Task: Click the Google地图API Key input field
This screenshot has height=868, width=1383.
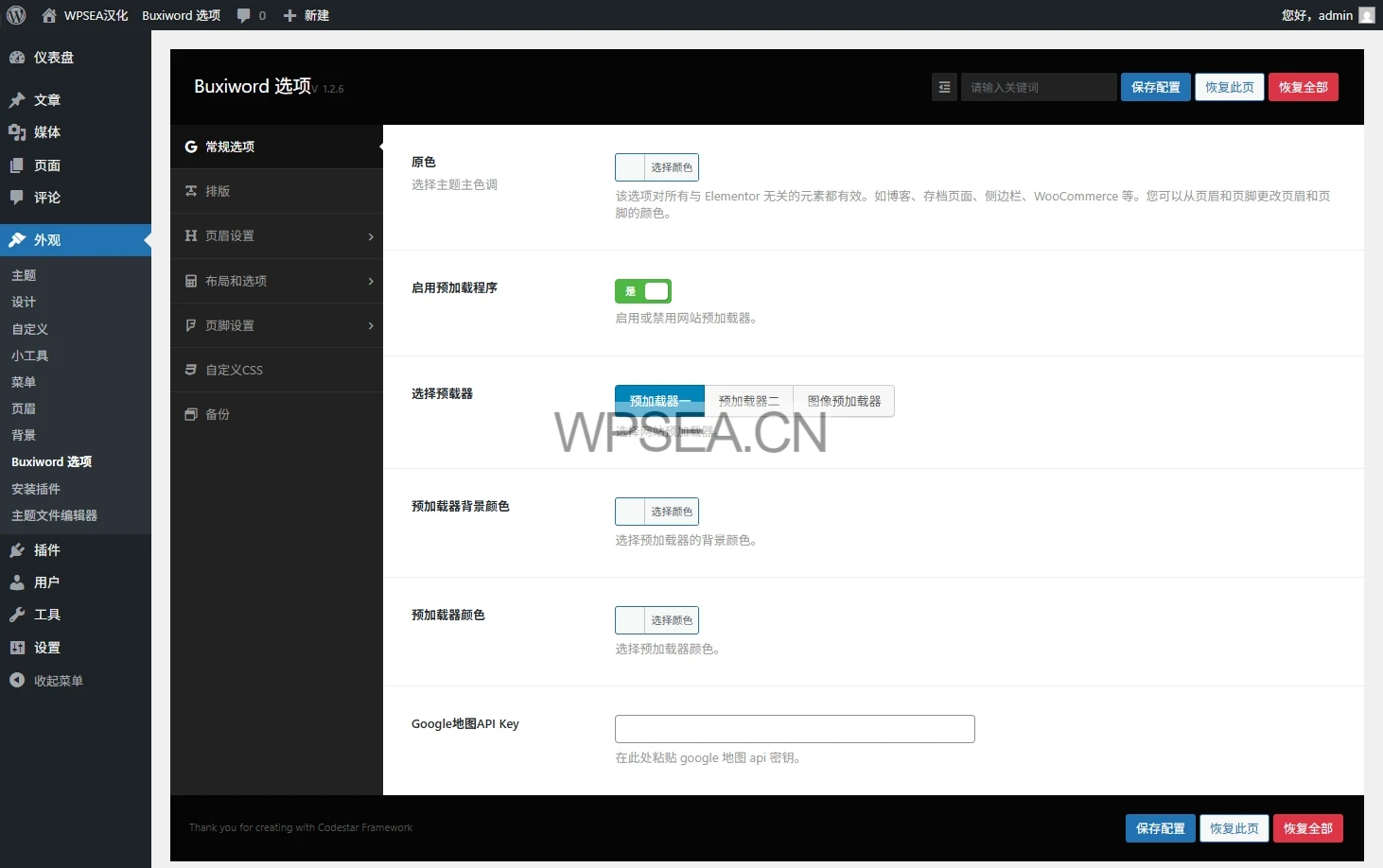Action: coord(795,729)
